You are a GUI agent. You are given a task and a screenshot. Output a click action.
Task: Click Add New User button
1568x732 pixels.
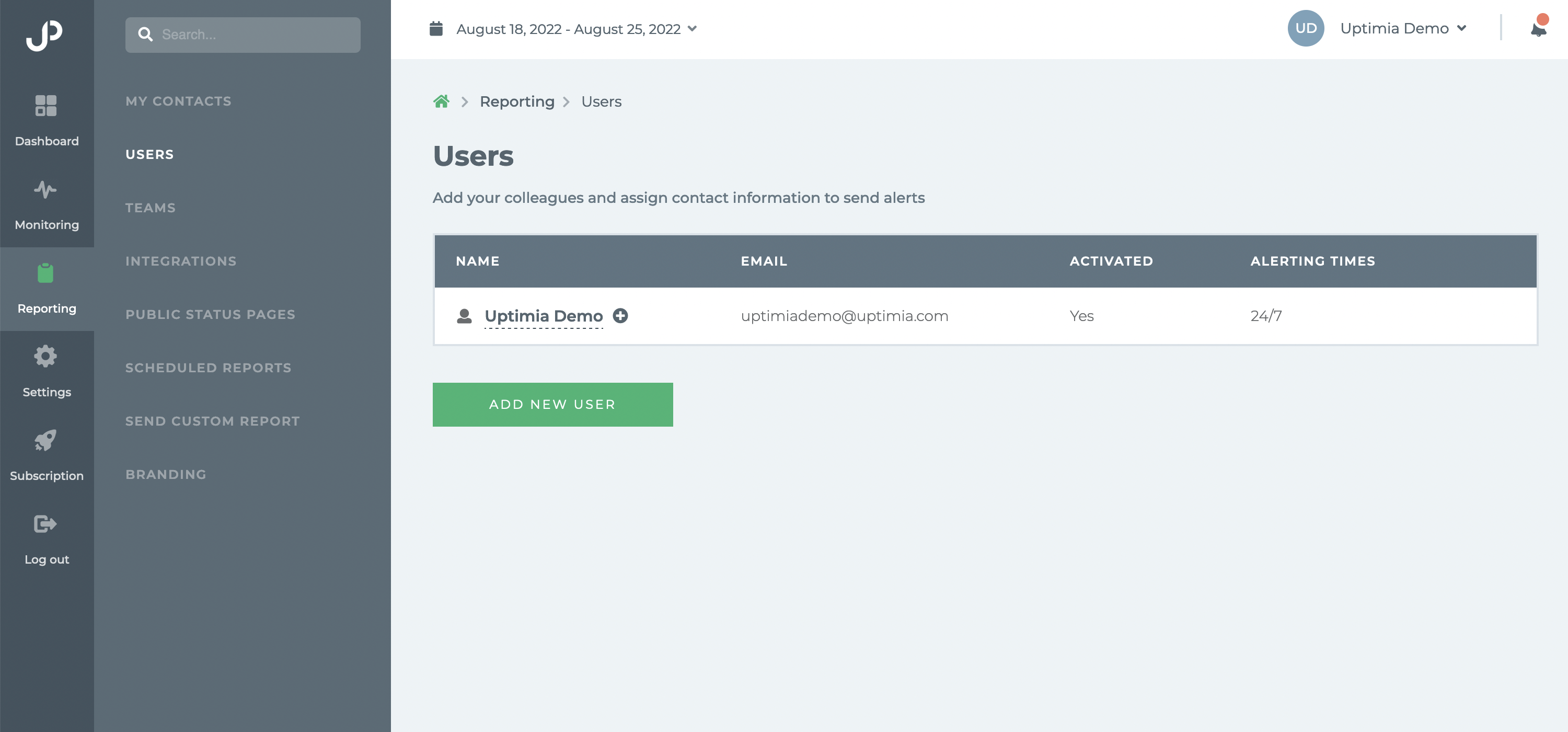click(x=552, y=404)
